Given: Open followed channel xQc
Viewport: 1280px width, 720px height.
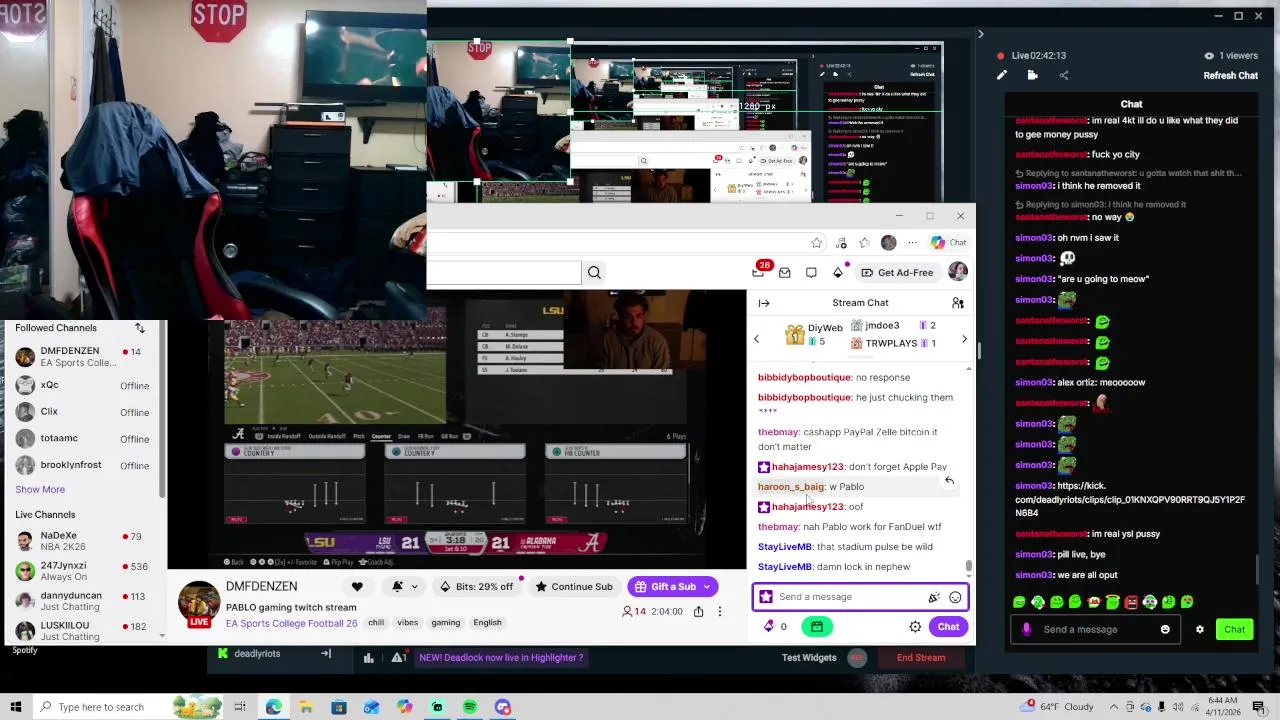Looking at the screenshot, I should (x=82, y=385).
